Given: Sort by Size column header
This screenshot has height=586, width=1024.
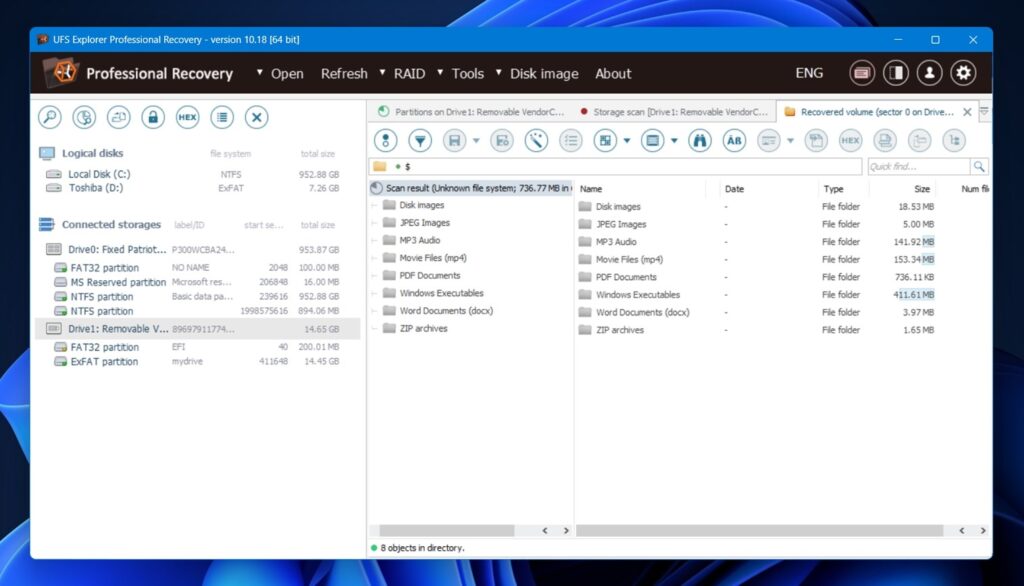Looking at the screenshot, I should (x=921, y=189).
